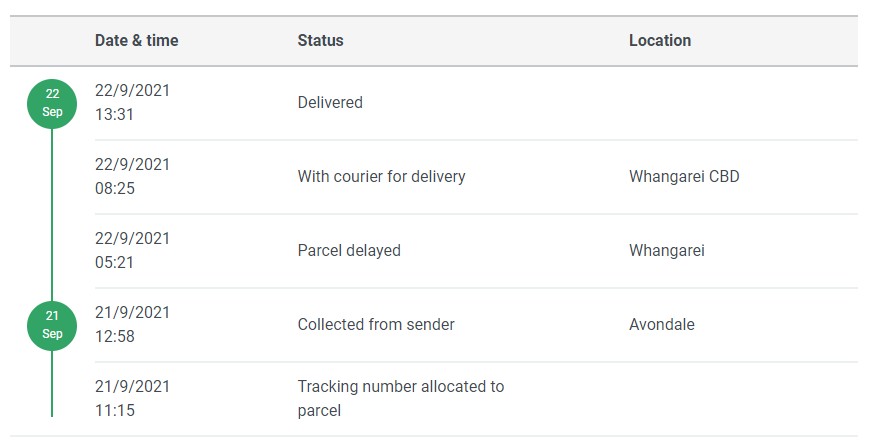Click the 22/9/2021 05:21 timestamp
This screenshot has width=887, height=446.
132,250
